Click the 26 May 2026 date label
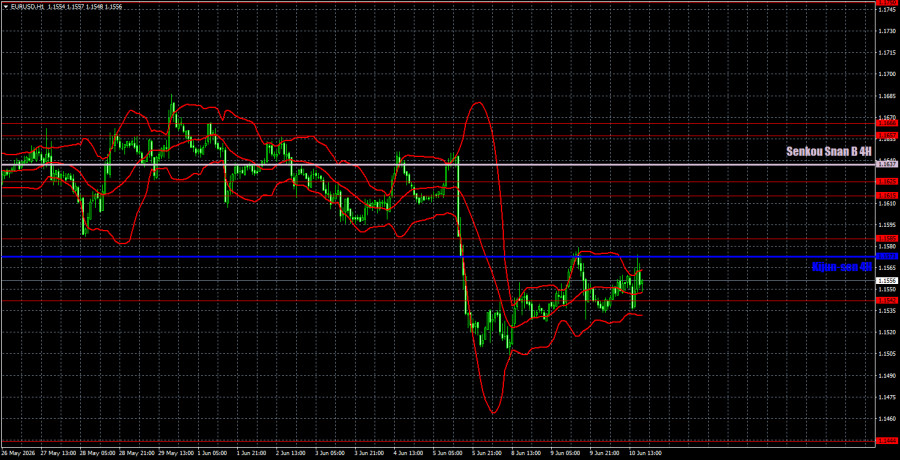Screen dimensions: 900x460 [x=17, y=453]
